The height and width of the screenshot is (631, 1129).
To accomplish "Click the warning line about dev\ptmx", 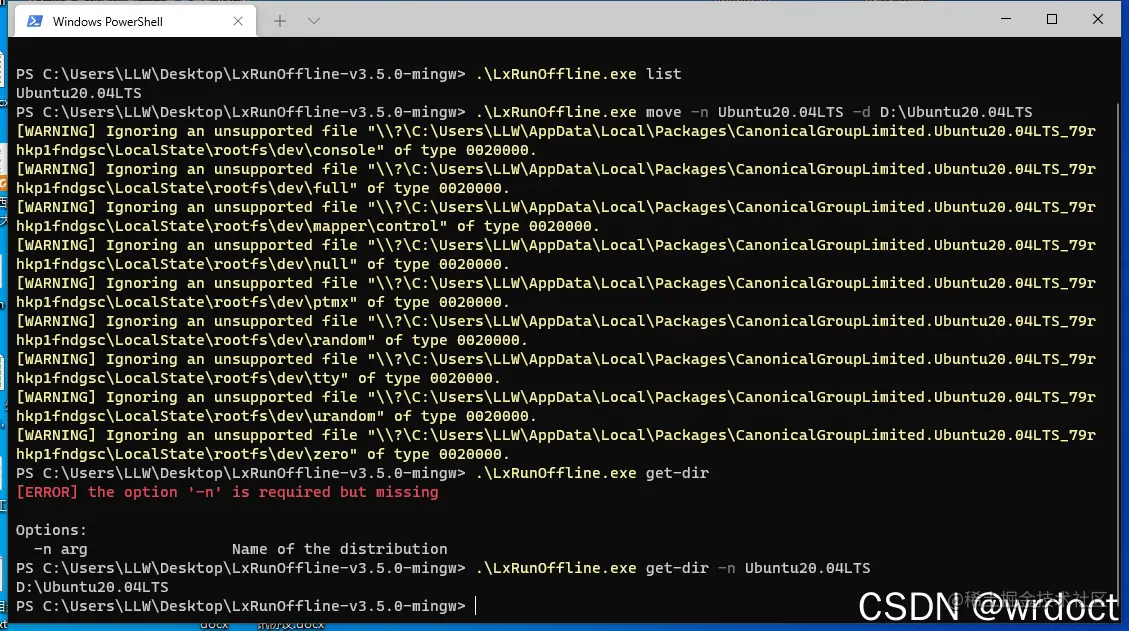I will click(556, 293).
